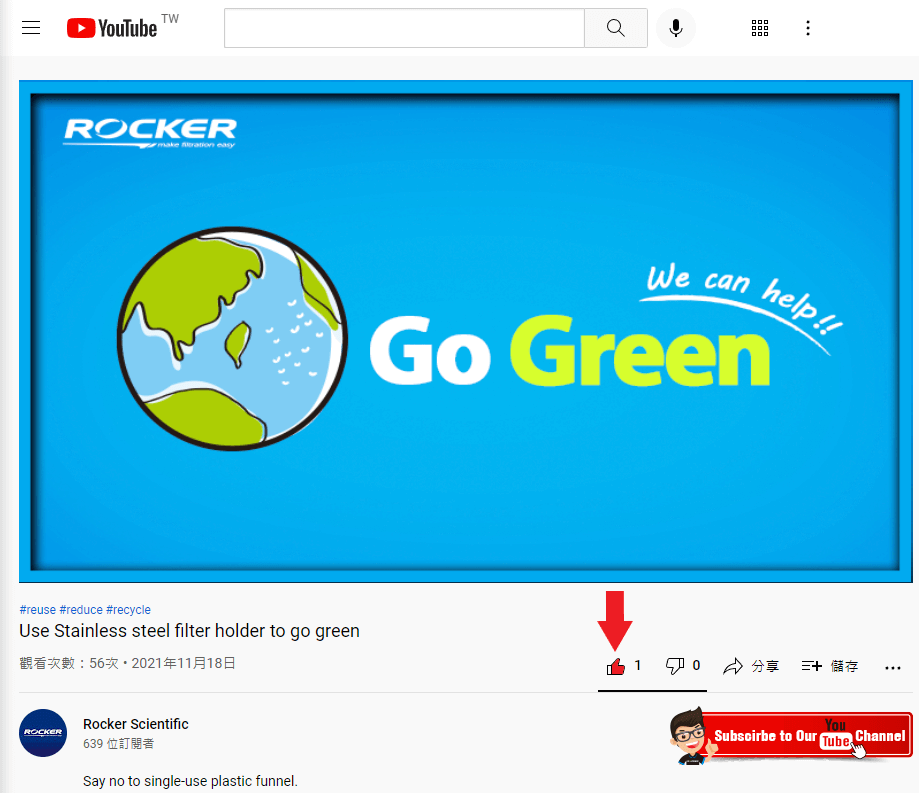The width and height of the screenshot is (919, 793).
Task: Open settings three-dot menu in header
Action: pos(808,28)
